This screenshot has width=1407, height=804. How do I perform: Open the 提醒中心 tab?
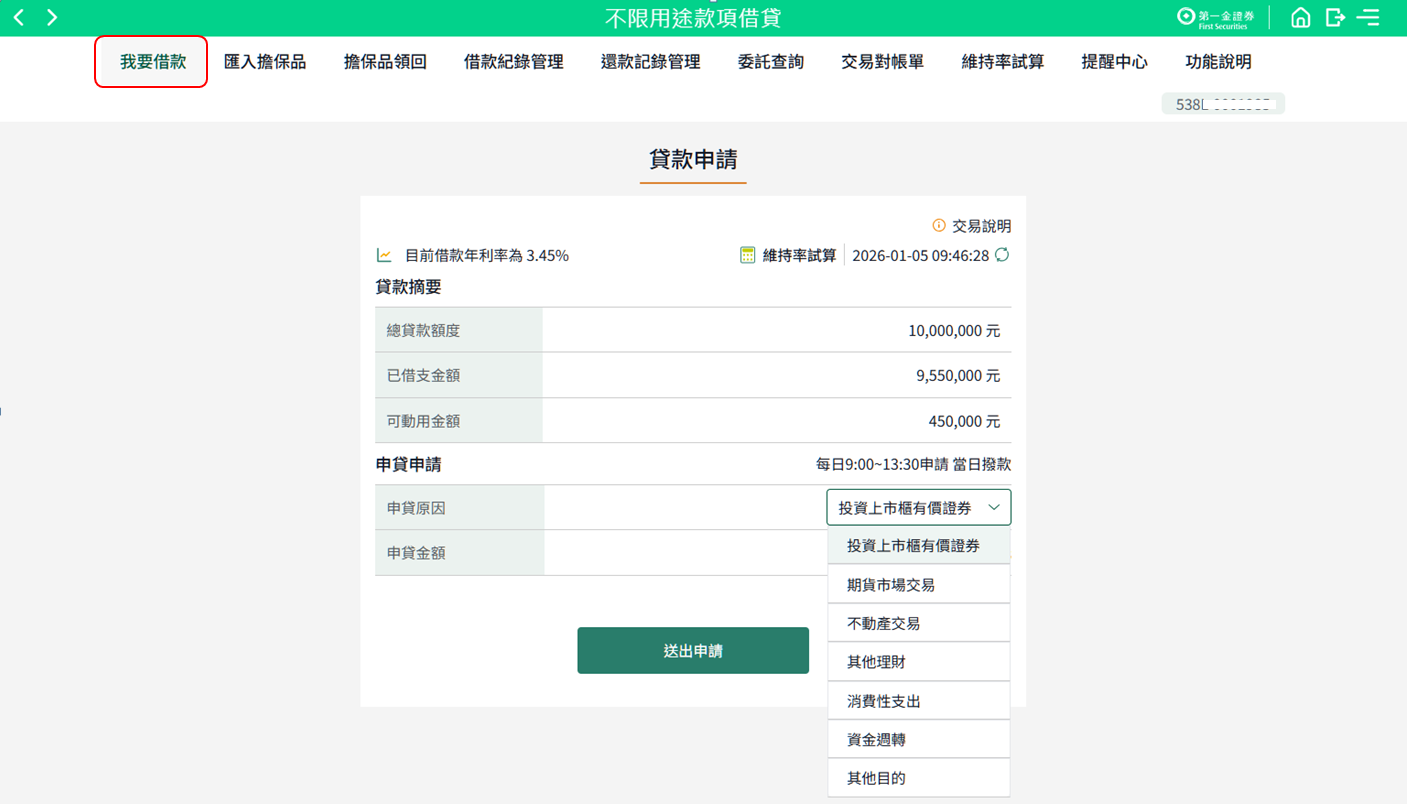pos(1114,62)
